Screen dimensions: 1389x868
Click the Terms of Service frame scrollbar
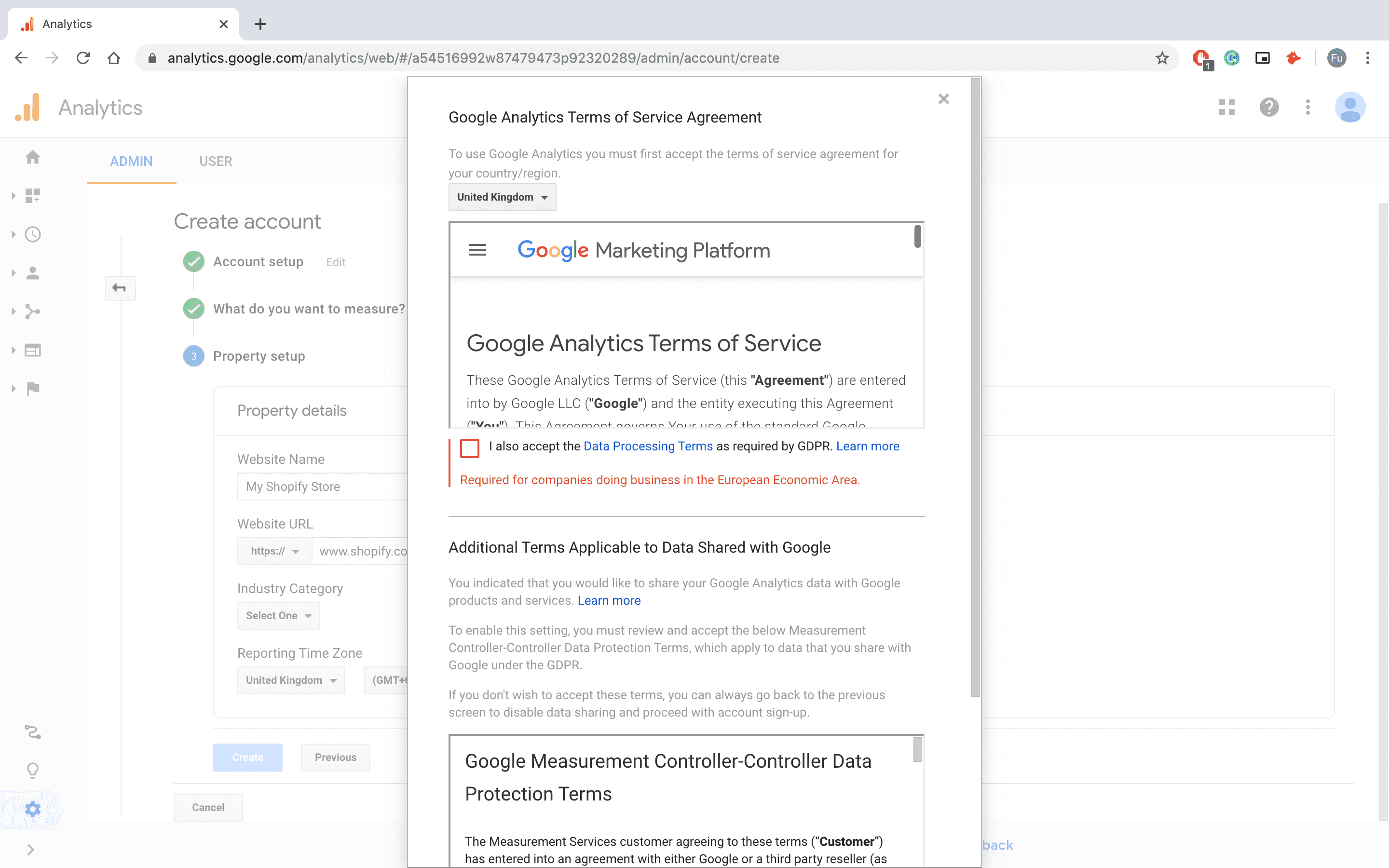click(918, 236)
